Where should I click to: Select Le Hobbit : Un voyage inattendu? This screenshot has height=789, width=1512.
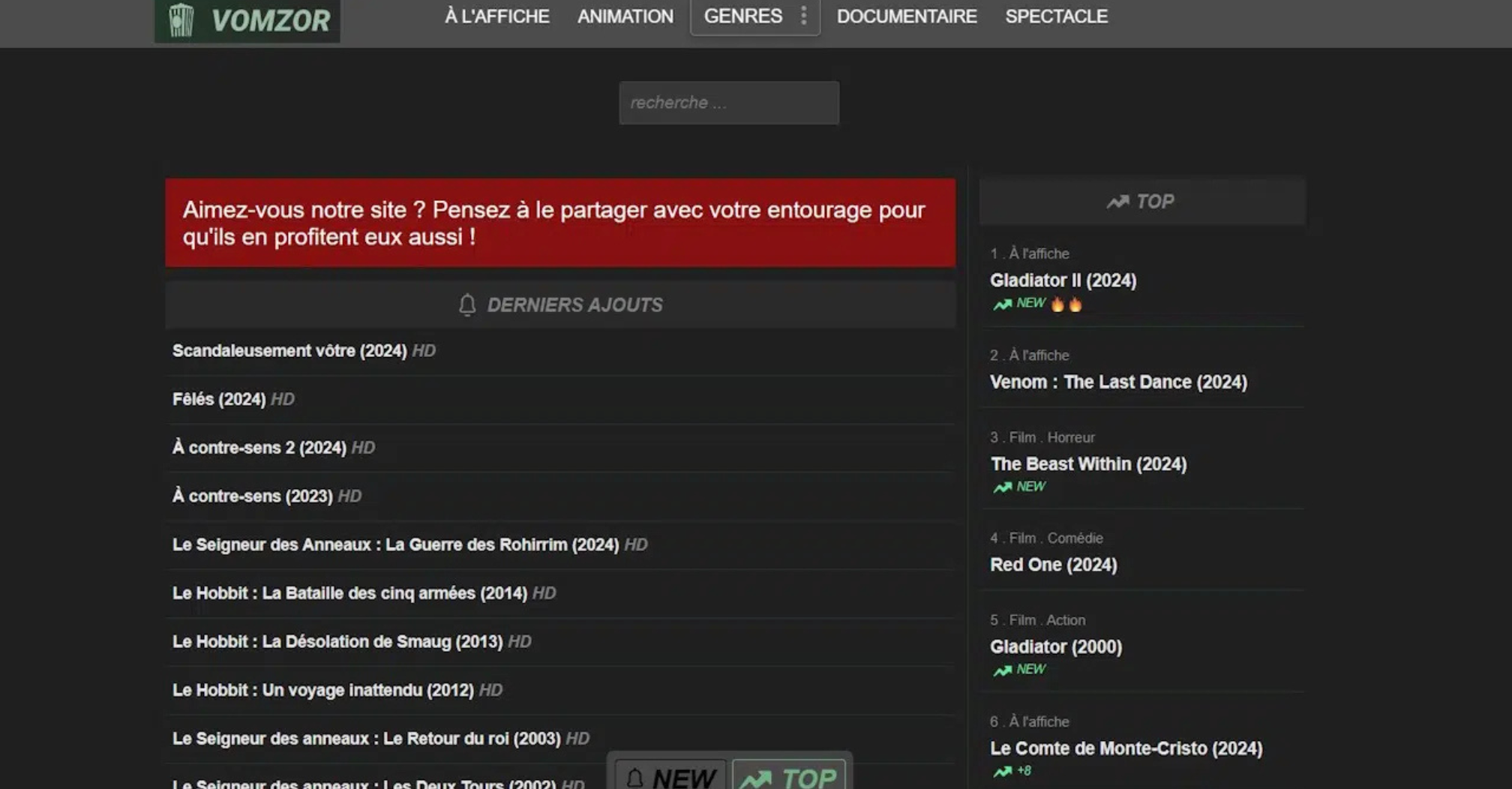322,690
